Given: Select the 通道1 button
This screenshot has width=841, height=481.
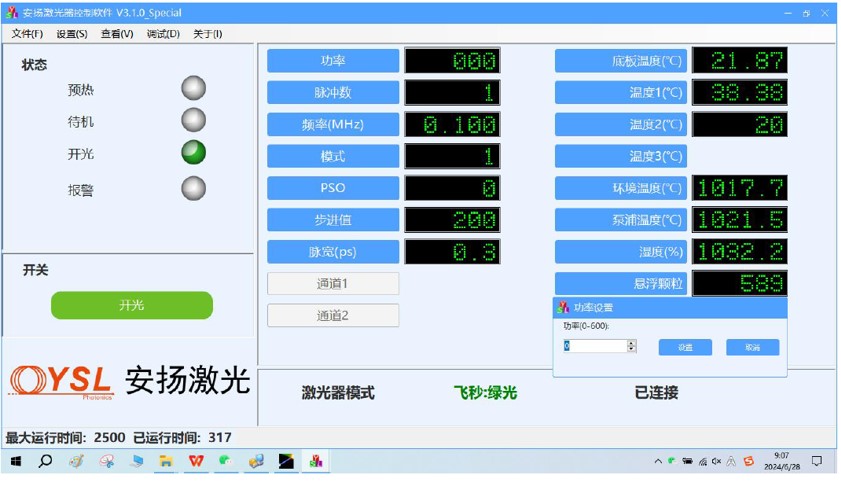Looking at the screenshot, I should [333, 284].
